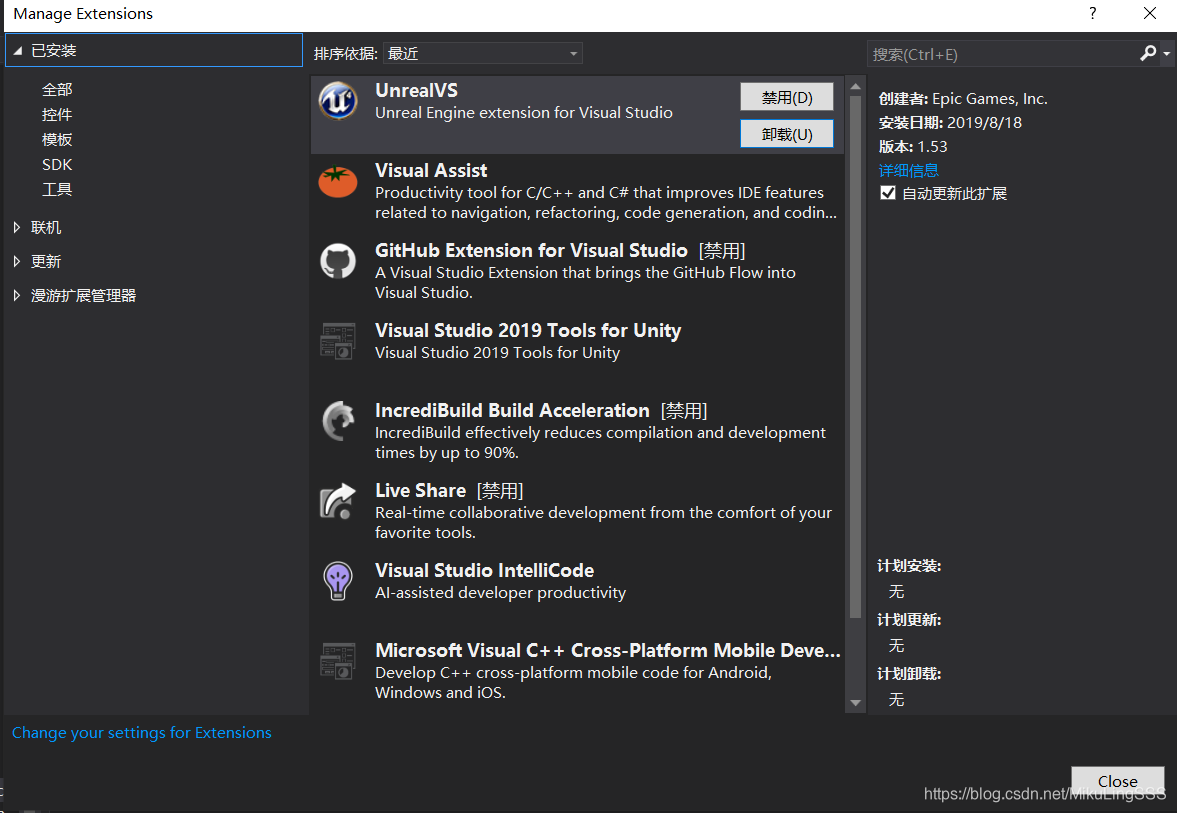This screenshot has height=813, width=1177.
Task: Click the Epic Games, Inc. creator text
Action: coord(990,98)
